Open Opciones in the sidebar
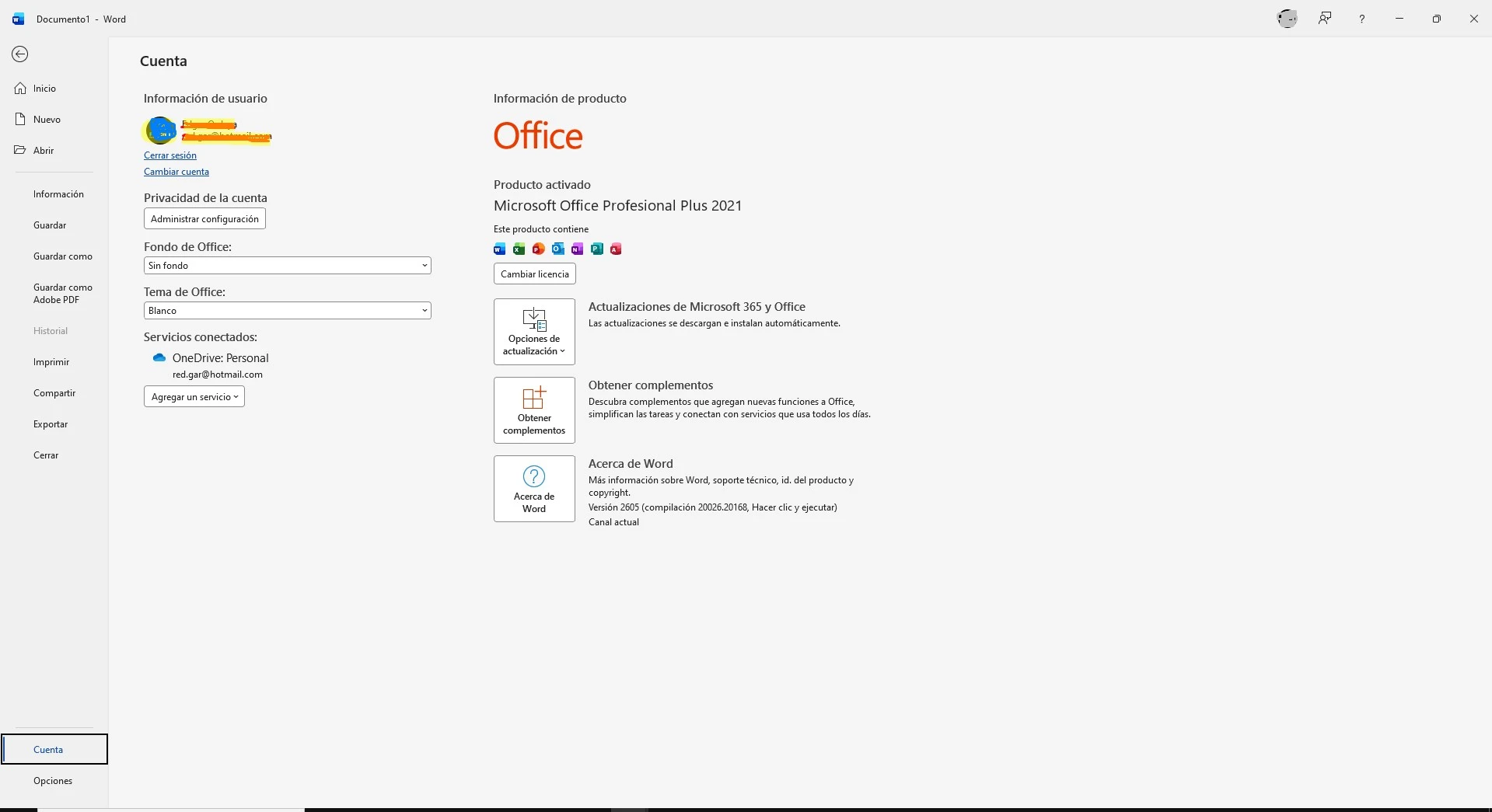 tap(54, 781)
